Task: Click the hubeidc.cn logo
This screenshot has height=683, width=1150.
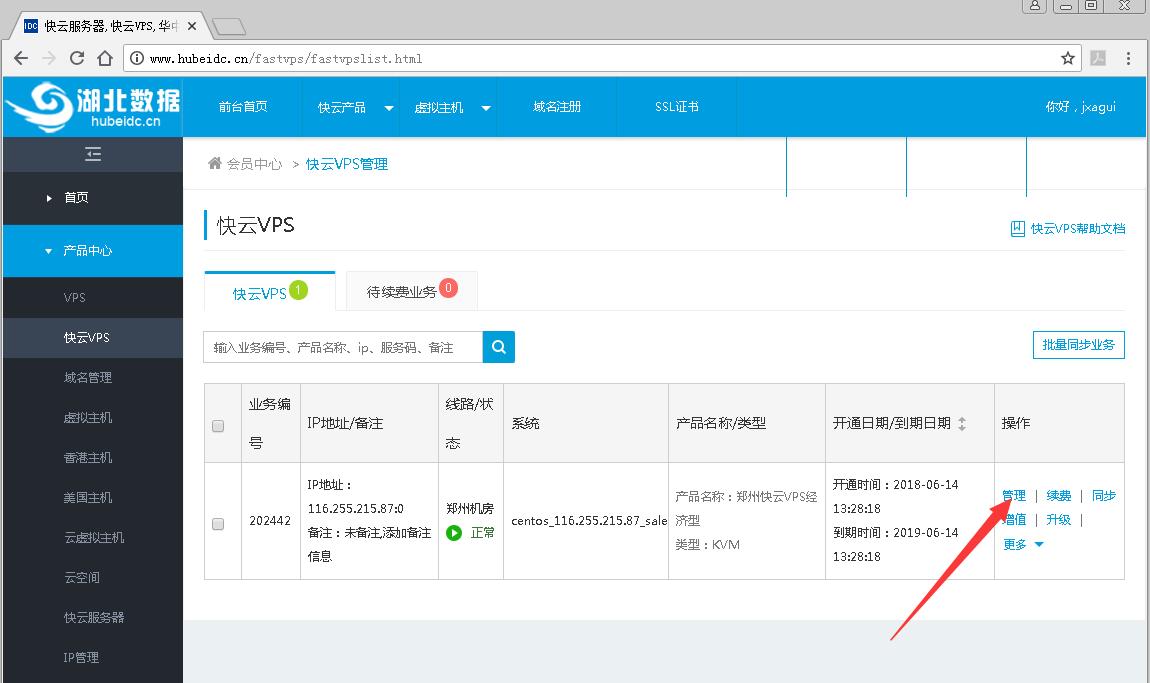Action: (x=93, y=107)
